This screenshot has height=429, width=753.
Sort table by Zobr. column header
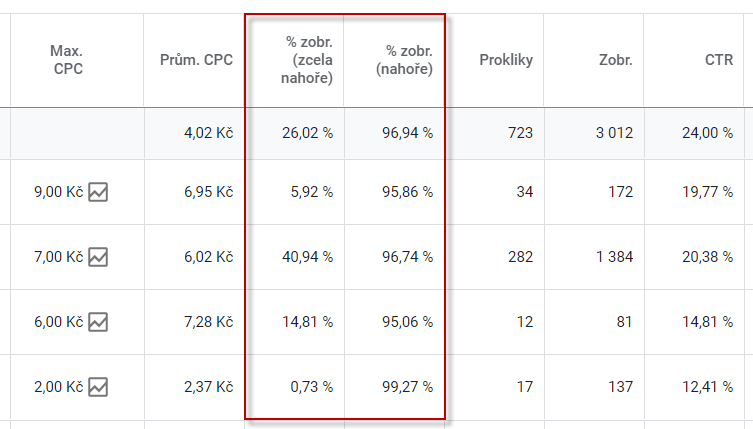(616, 60)
